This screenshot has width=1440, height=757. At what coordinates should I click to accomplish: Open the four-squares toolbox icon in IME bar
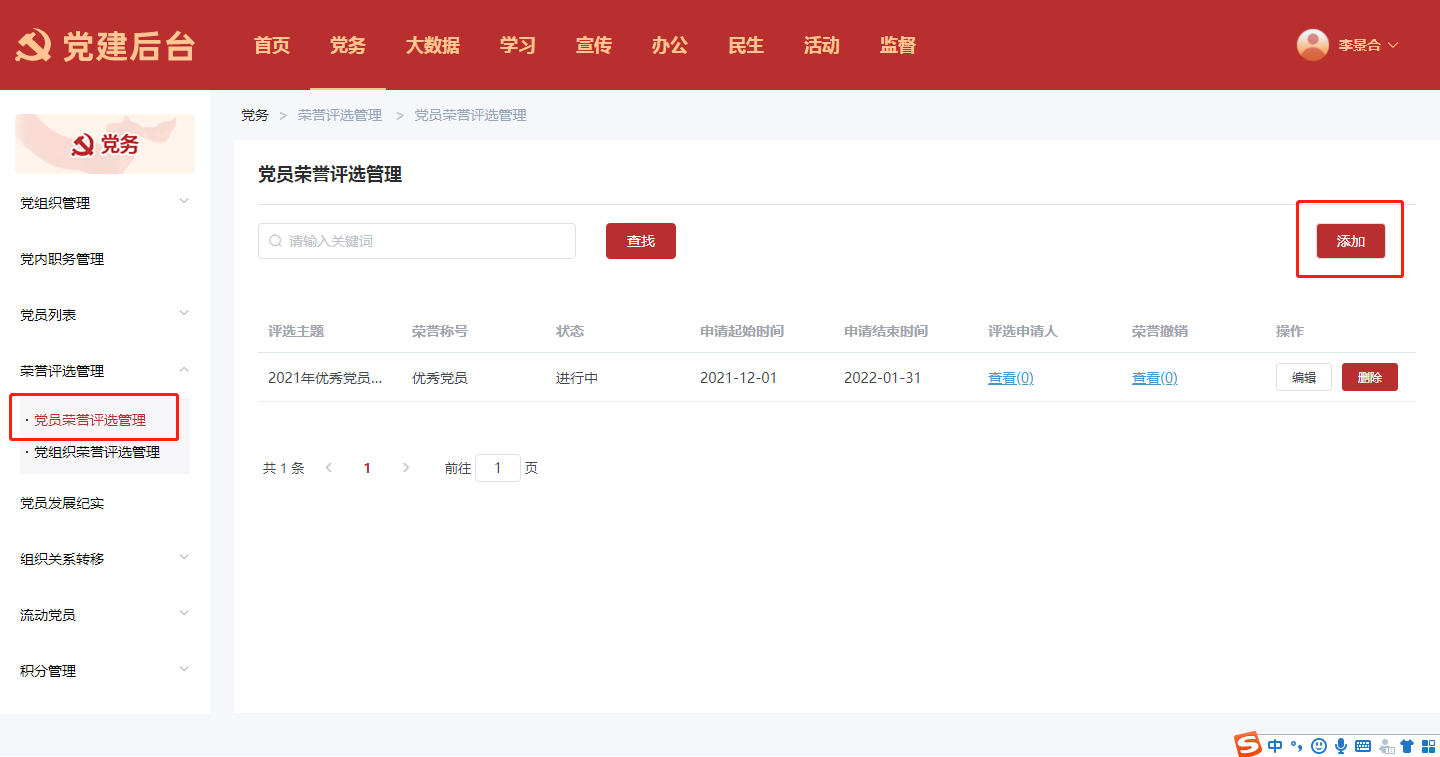click(x=1428, y=746)
